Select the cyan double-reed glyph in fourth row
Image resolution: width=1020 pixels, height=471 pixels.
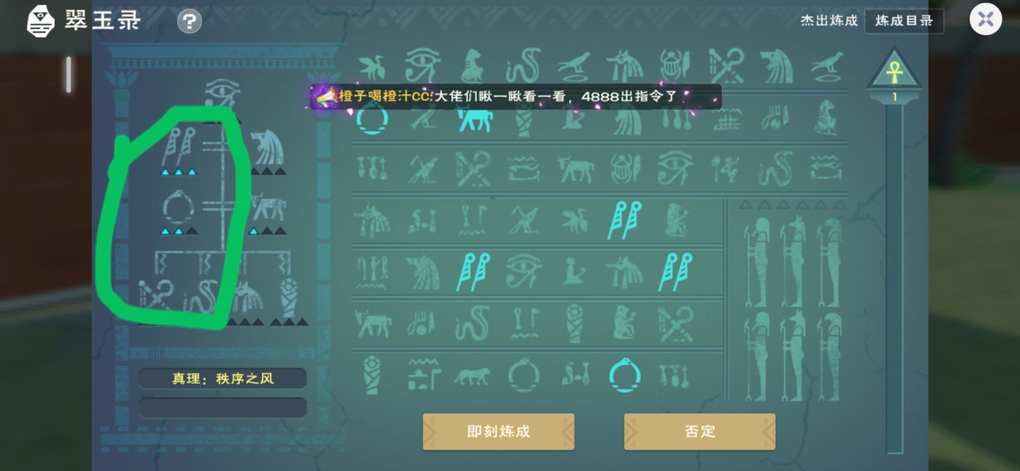point(624,221)
